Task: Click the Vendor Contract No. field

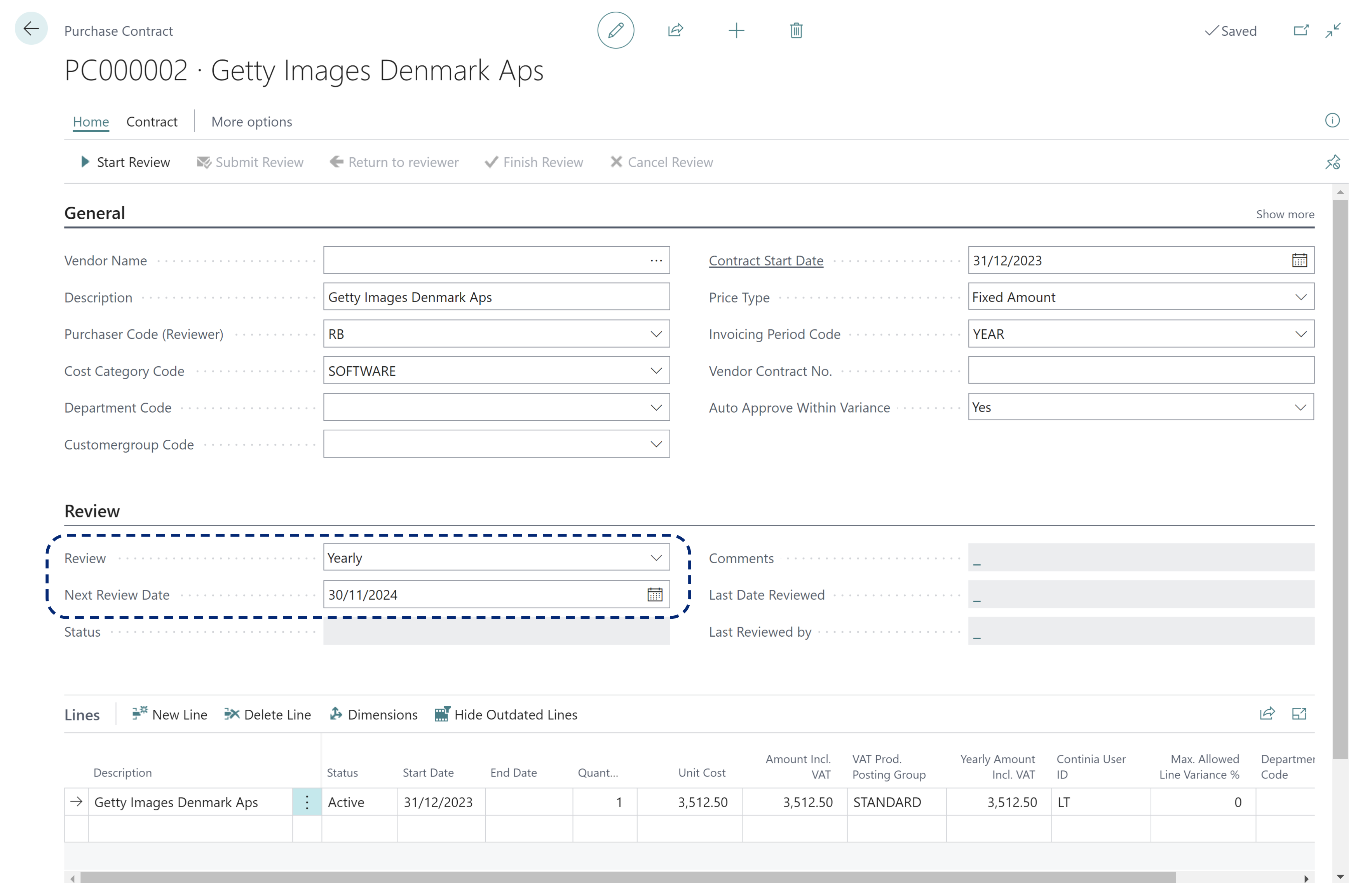Action: tap(1141, 370)
